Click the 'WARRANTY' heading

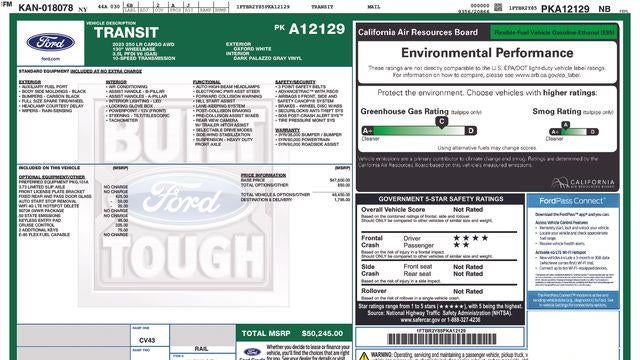(287, 130)
